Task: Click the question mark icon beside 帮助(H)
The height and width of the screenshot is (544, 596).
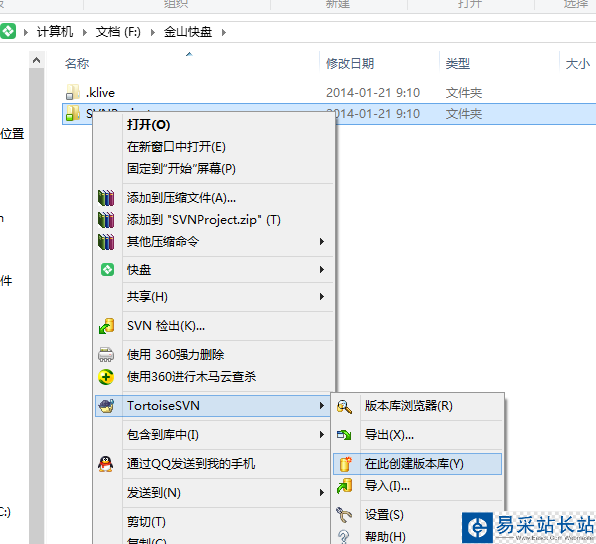Action: [344, 537]
